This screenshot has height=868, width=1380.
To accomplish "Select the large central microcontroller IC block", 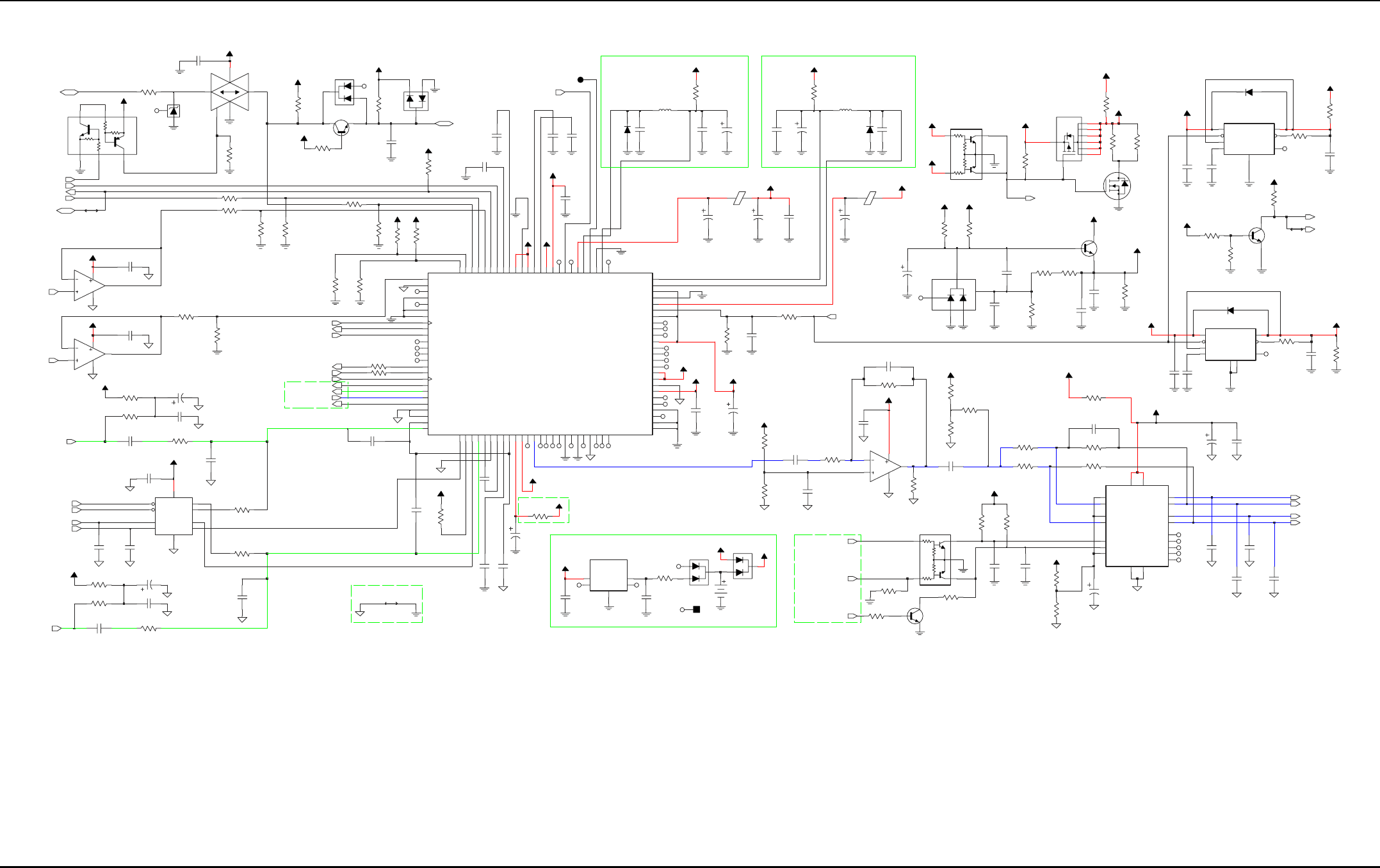I will click(540, 354).
